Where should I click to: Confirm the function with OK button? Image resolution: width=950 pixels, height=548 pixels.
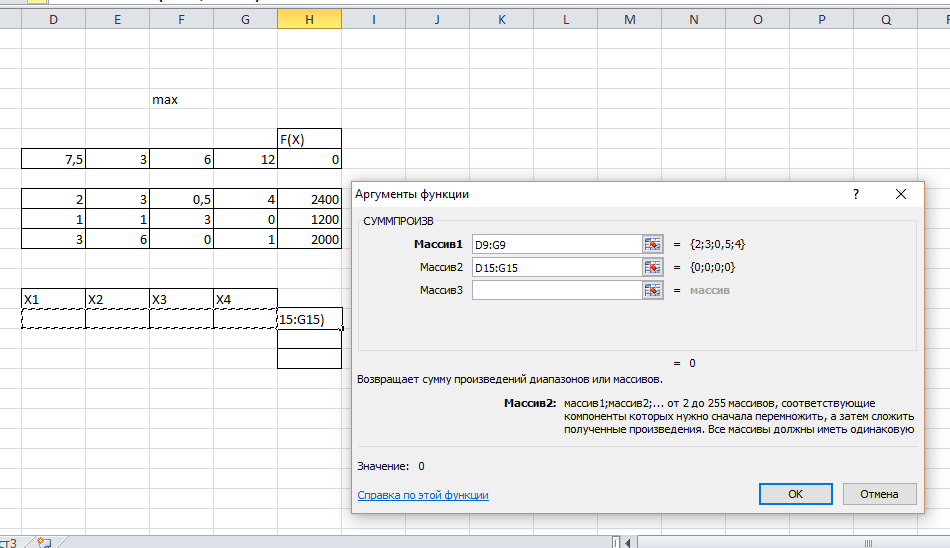click(x=796, y=494)
